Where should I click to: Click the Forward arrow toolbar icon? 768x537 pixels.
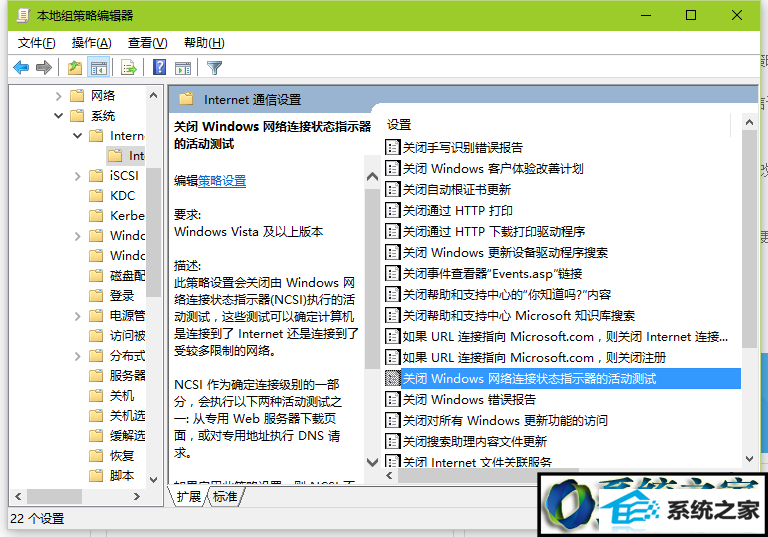(x=44, y=67)
